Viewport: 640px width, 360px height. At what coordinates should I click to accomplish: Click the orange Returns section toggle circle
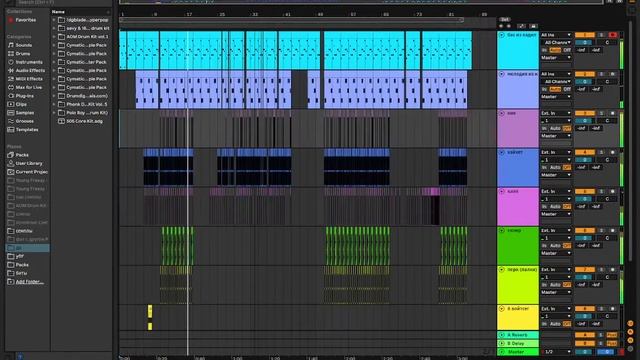(631, 332)
